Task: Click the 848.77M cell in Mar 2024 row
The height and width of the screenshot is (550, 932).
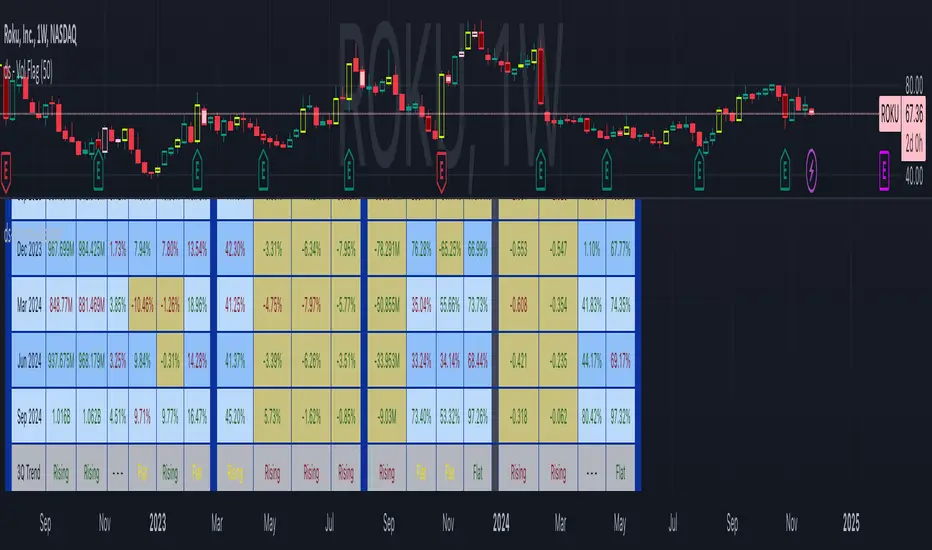Action: 61,304
